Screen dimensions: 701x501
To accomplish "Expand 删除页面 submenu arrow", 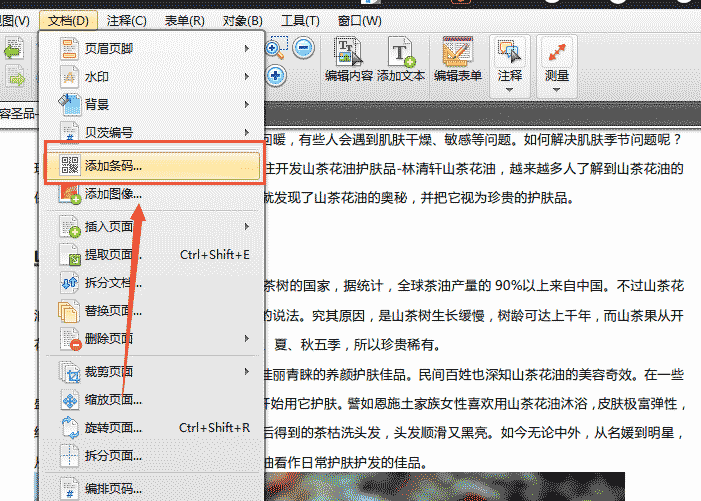I will click(x=247, y=338).
